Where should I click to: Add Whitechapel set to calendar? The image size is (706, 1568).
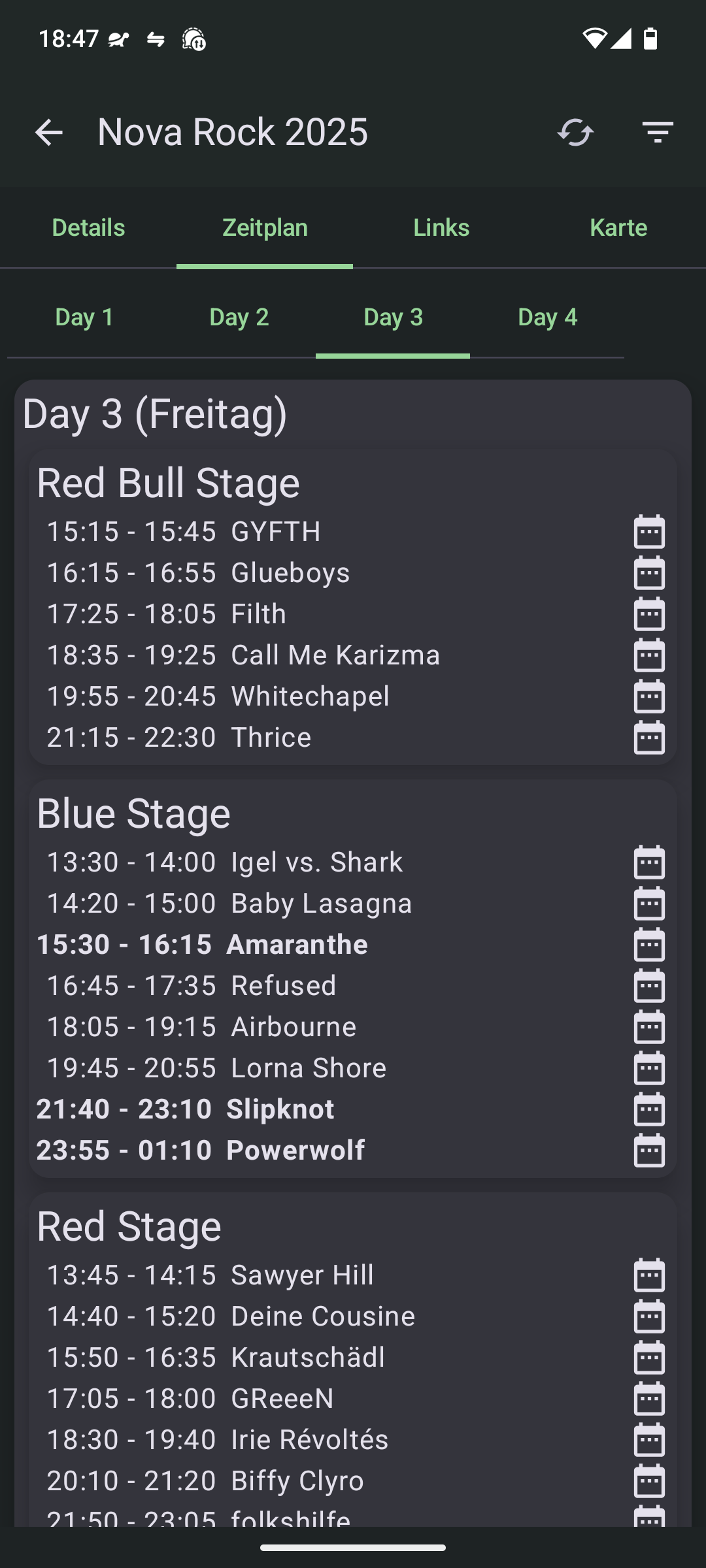click(x=649, y=696)
